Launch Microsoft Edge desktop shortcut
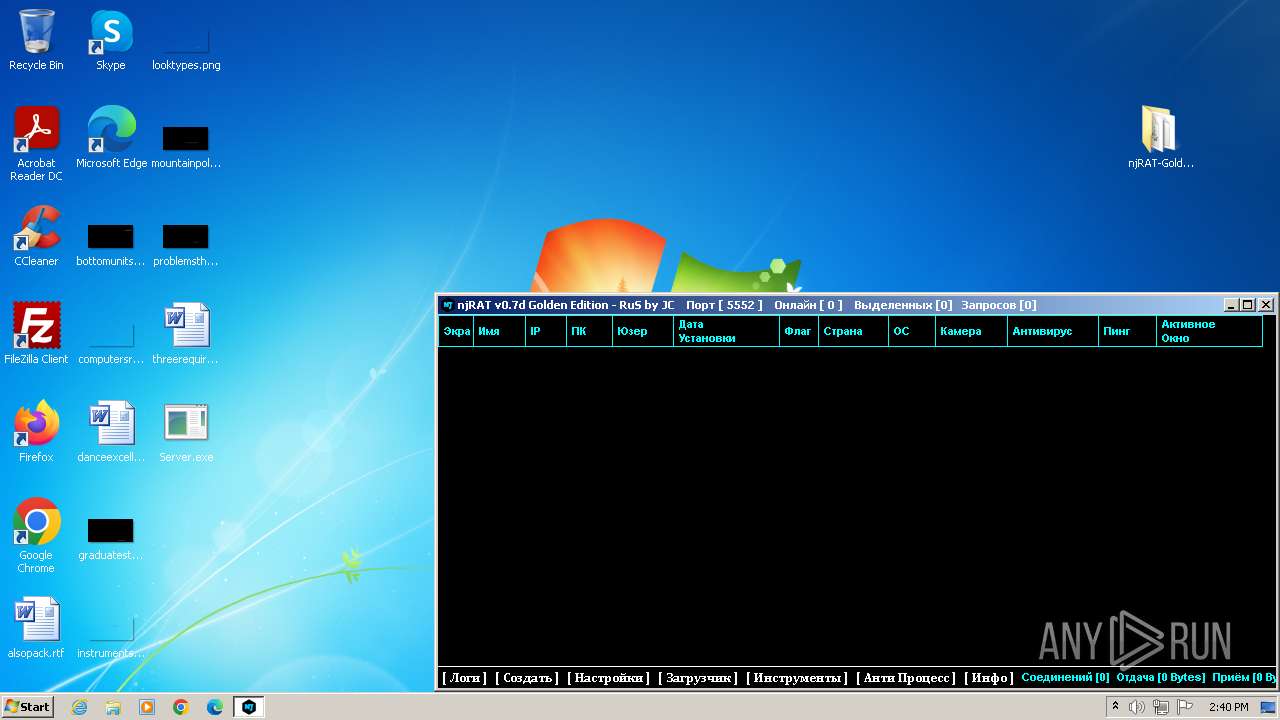 (x=111, y=138)
